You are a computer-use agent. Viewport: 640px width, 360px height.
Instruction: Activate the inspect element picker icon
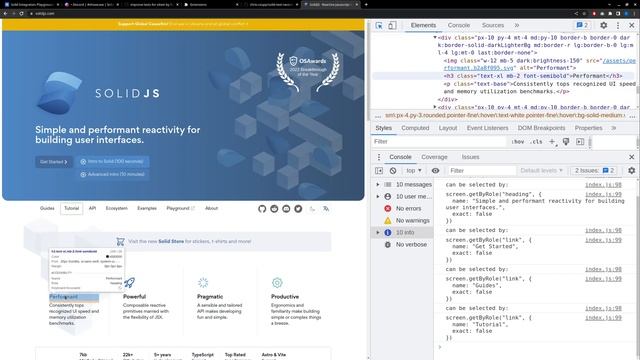pyautogui.click(x=379, y=25)
